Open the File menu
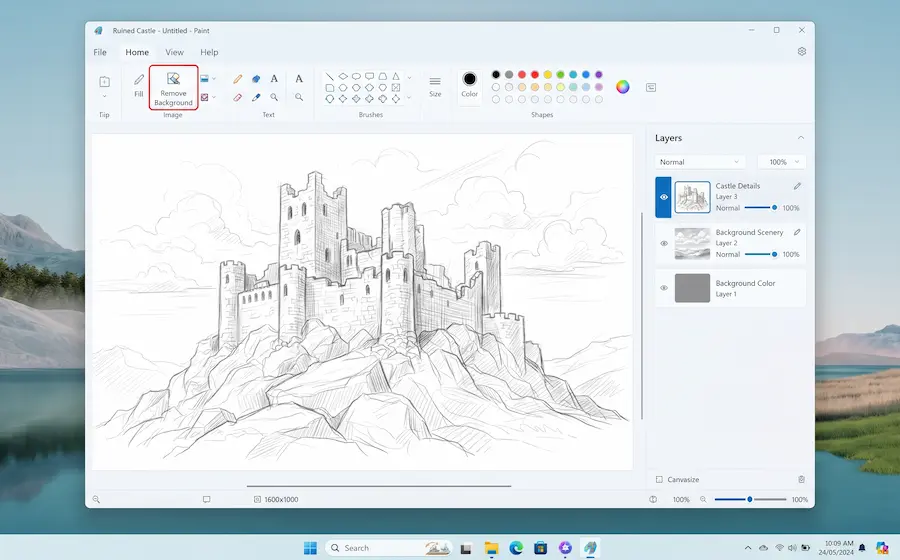Screen dimensions: 900x560 point(100,52)
